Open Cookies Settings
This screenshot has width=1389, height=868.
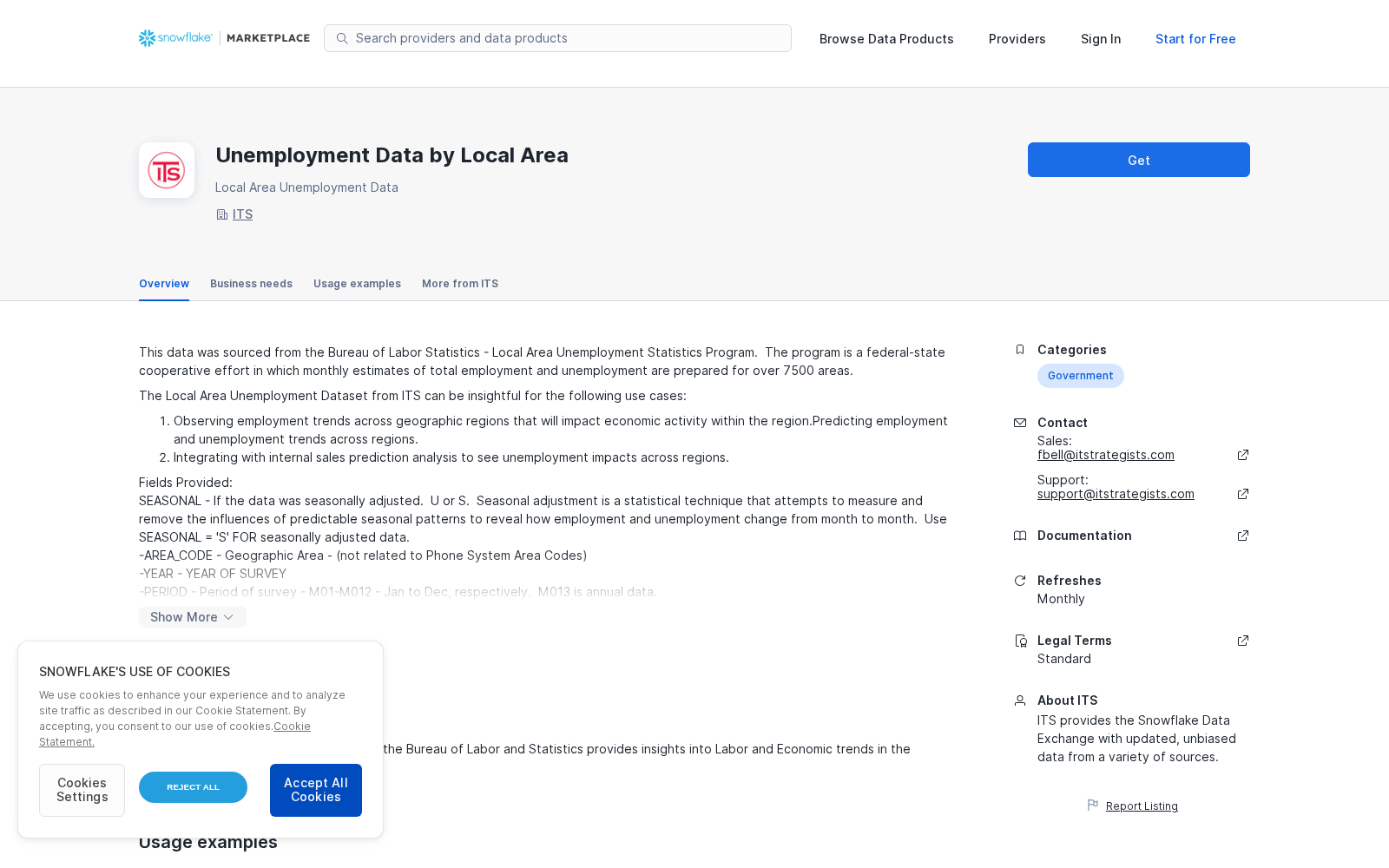[82, 790]
